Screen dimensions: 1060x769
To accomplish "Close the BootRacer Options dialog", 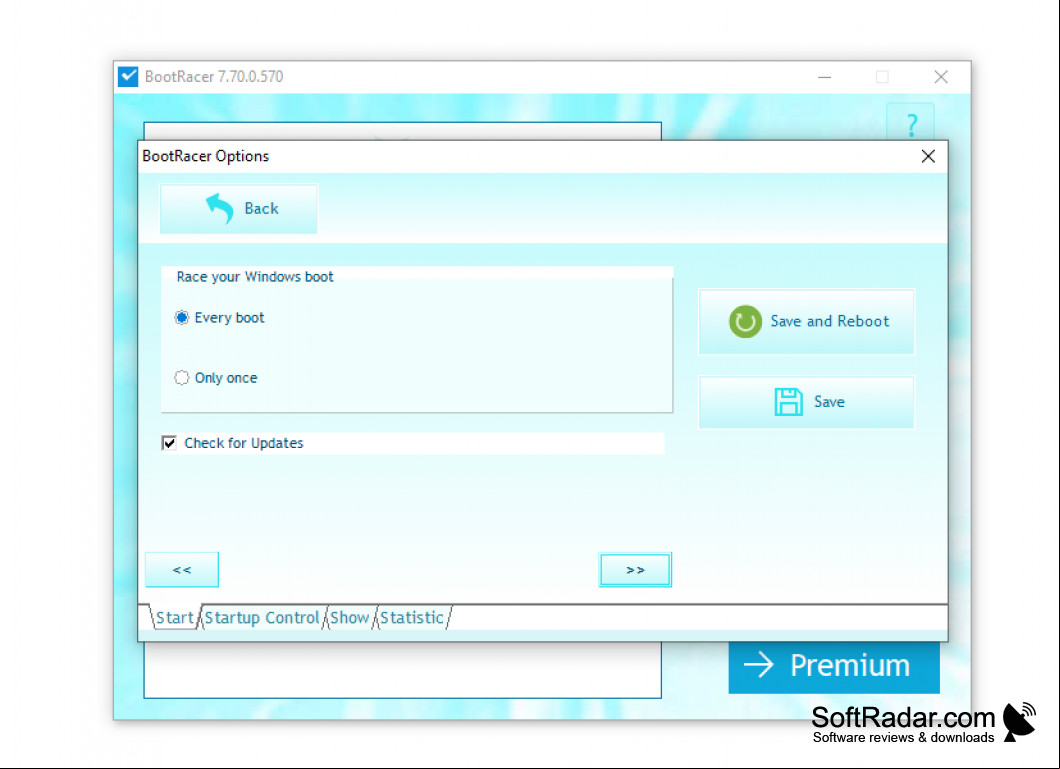I will point(928,157).
